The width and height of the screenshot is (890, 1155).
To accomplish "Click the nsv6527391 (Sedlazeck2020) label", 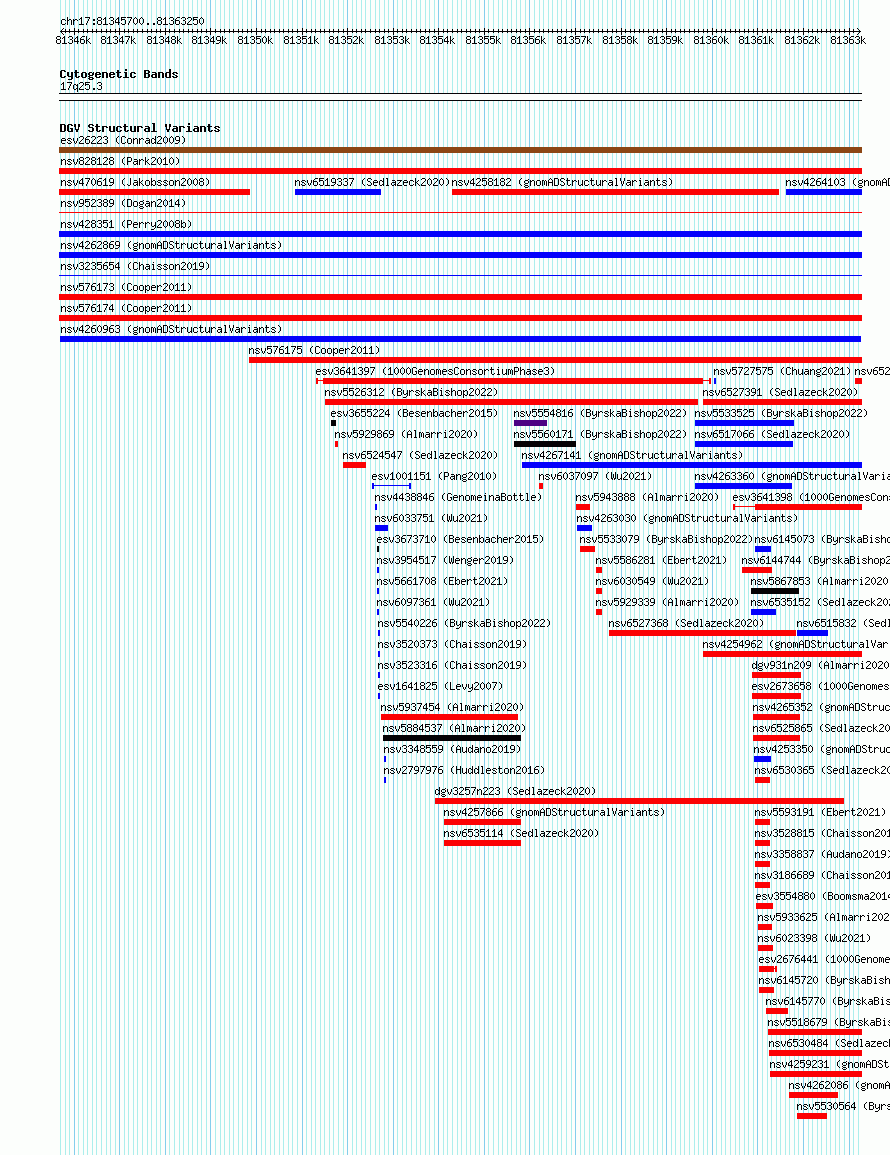I will (780, 393).
